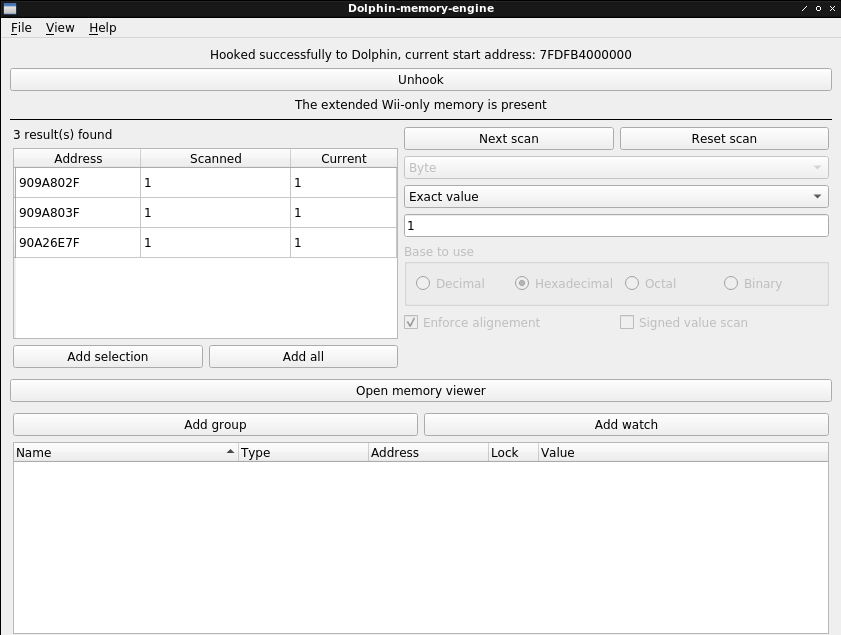This screenshot has width=841, height=635.
Task: Click the Add watch button
Action: 626,425
